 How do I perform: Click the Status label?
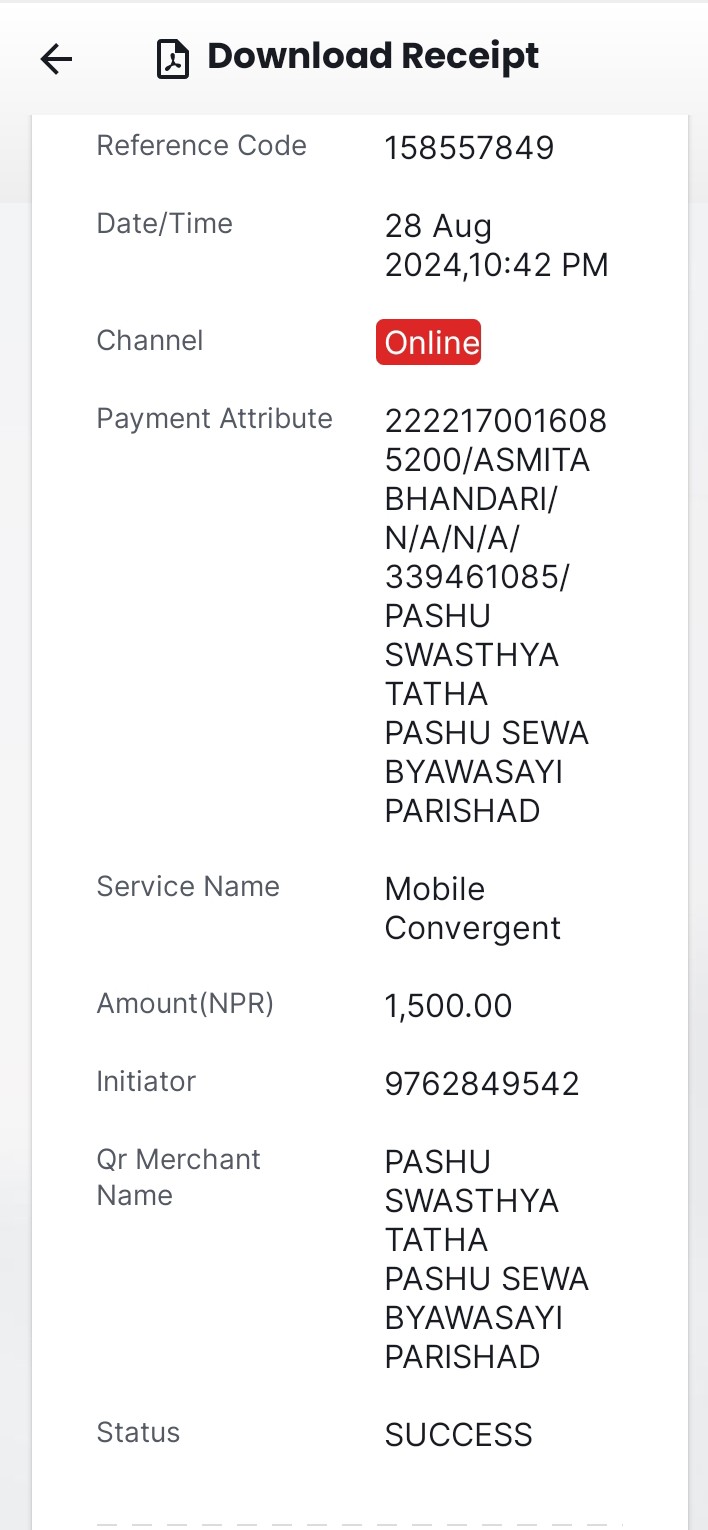coord(138,1432)
